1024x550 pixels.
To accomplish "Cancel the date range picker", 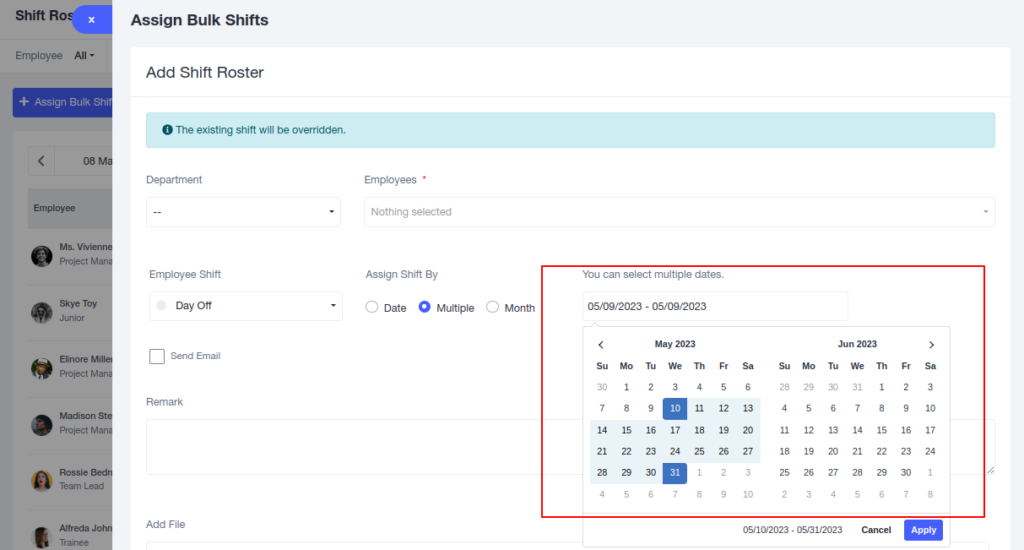I will pos(876,530).
